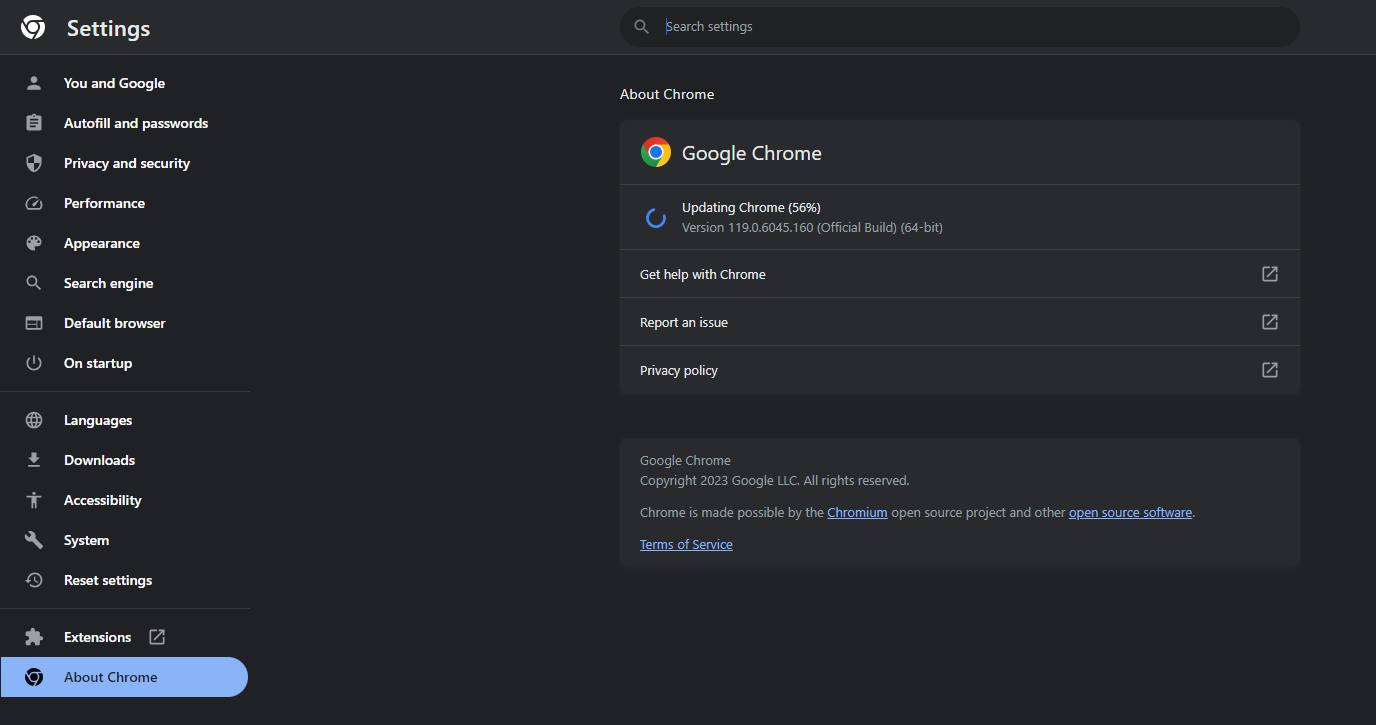Click the Get help with Chrome row
1376x725 pixels.
(960, 274)
